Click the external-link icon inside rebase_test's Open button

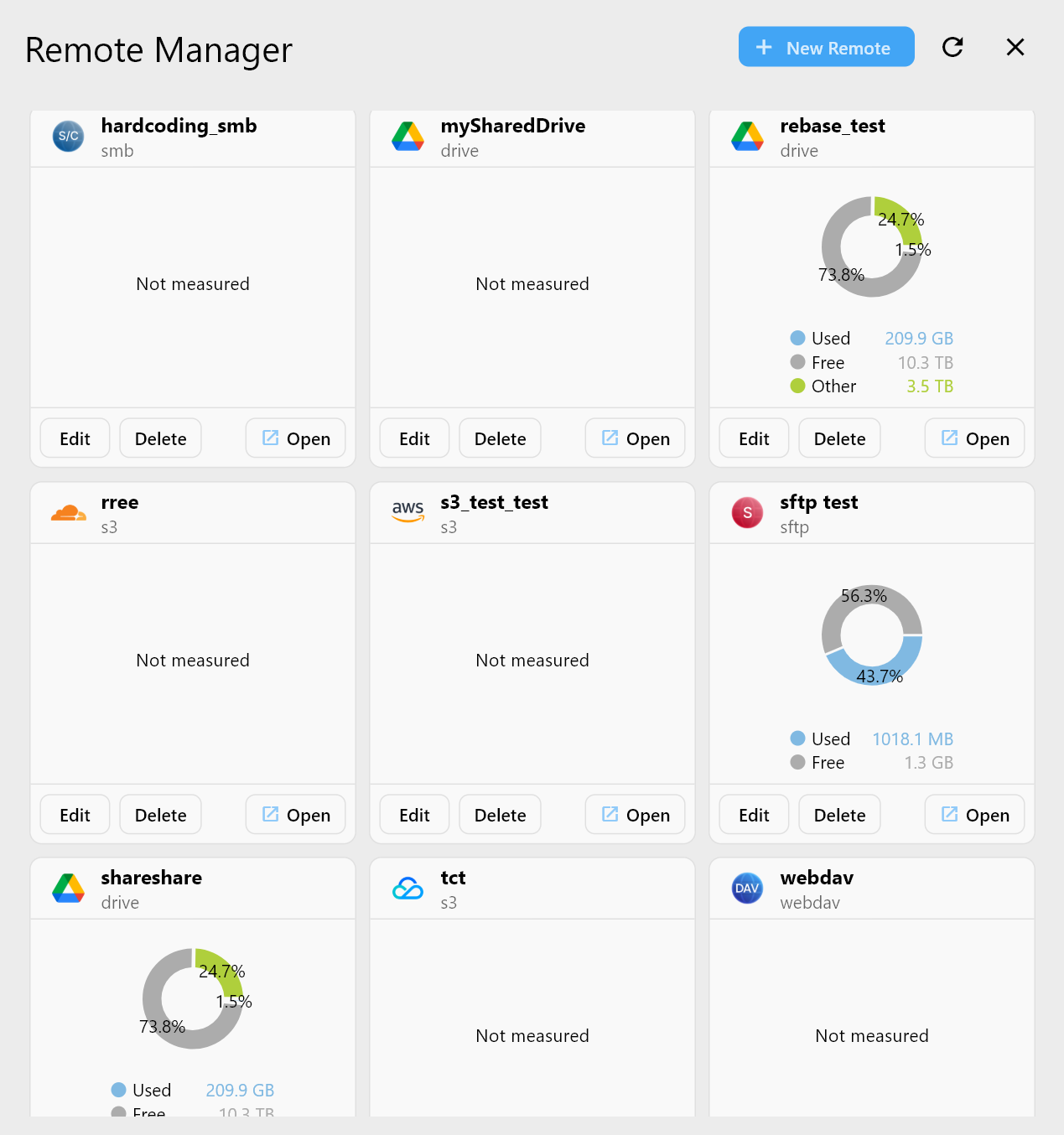(948, 438)
